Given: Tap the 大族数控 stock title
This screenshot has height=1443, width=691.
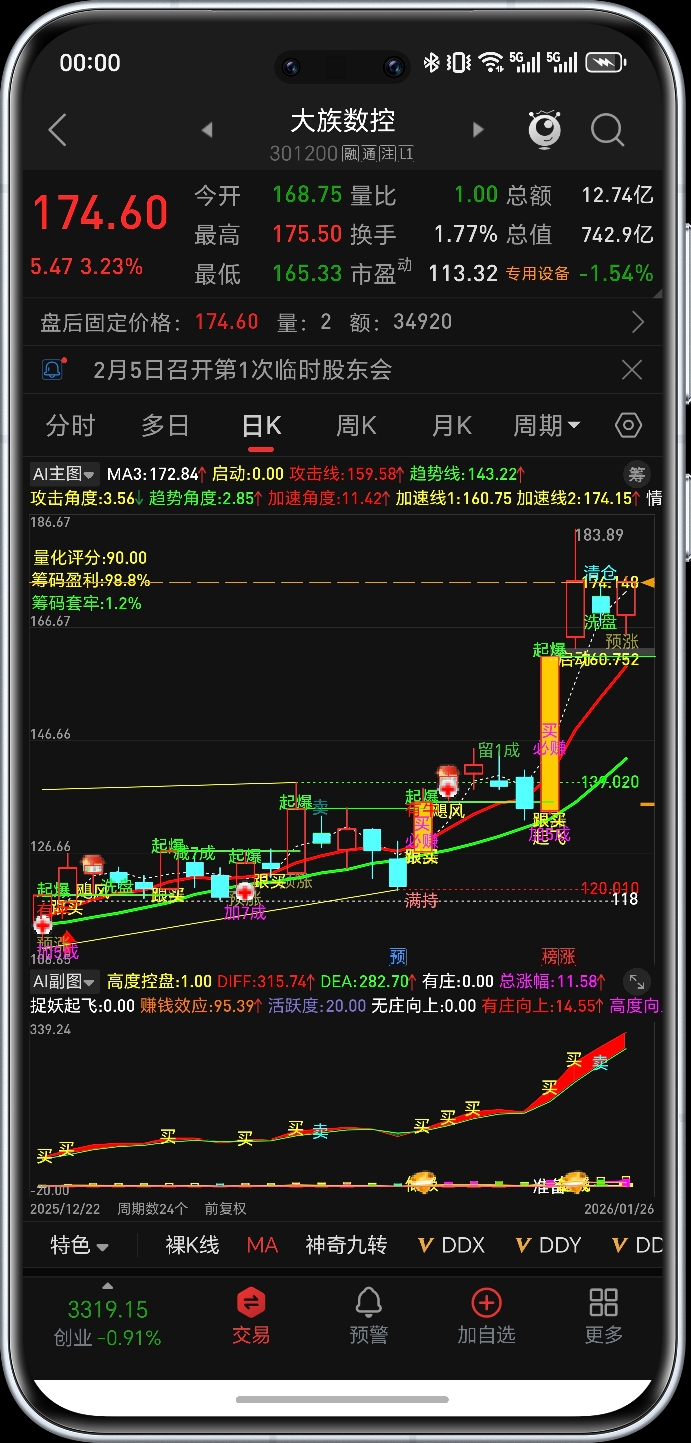Looking at the screenshot, I should point(342,121).
